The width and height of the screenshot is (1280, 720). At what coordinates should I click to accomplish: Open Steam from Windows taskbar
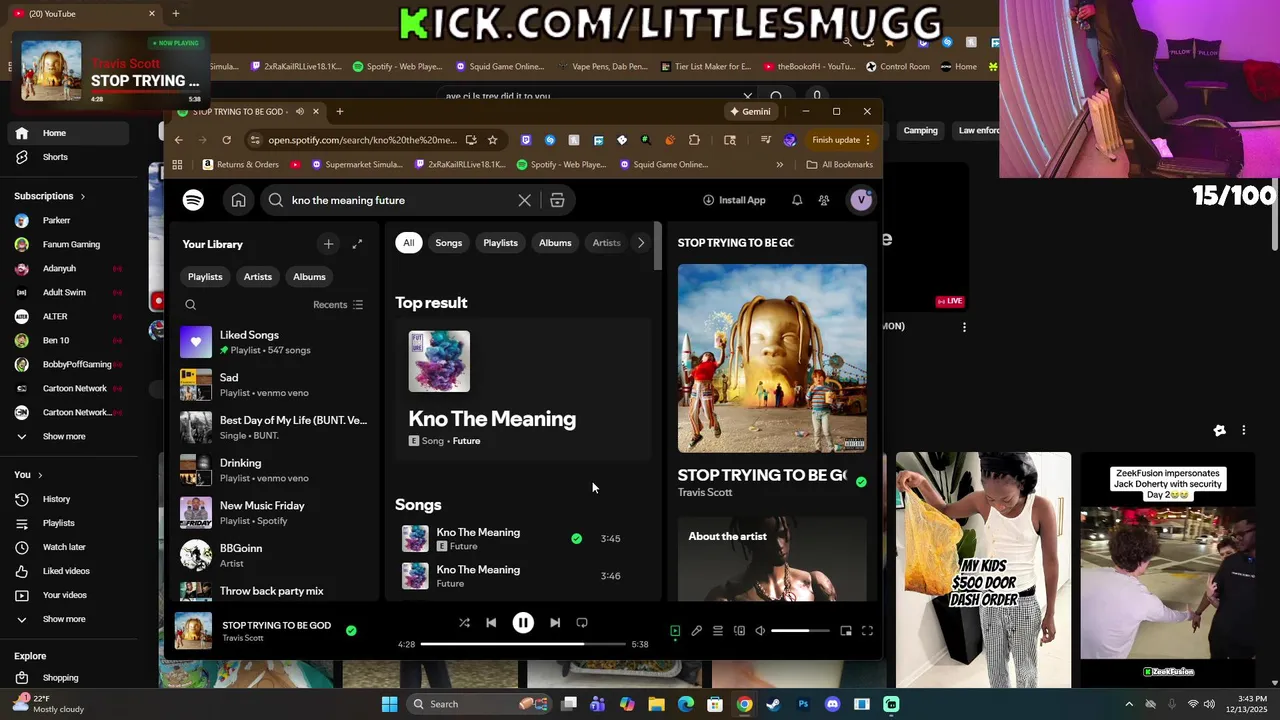[x=773, y=704]
